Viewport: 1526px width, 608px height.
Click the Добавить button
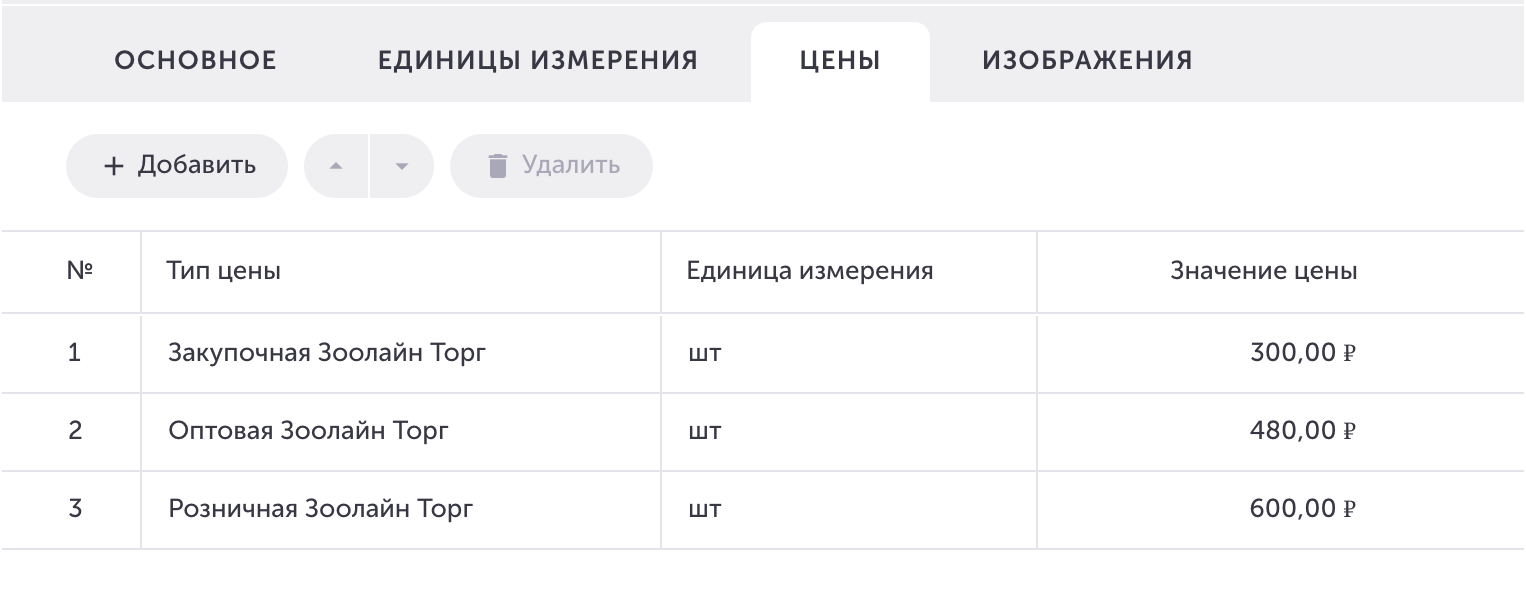point(177,166)
